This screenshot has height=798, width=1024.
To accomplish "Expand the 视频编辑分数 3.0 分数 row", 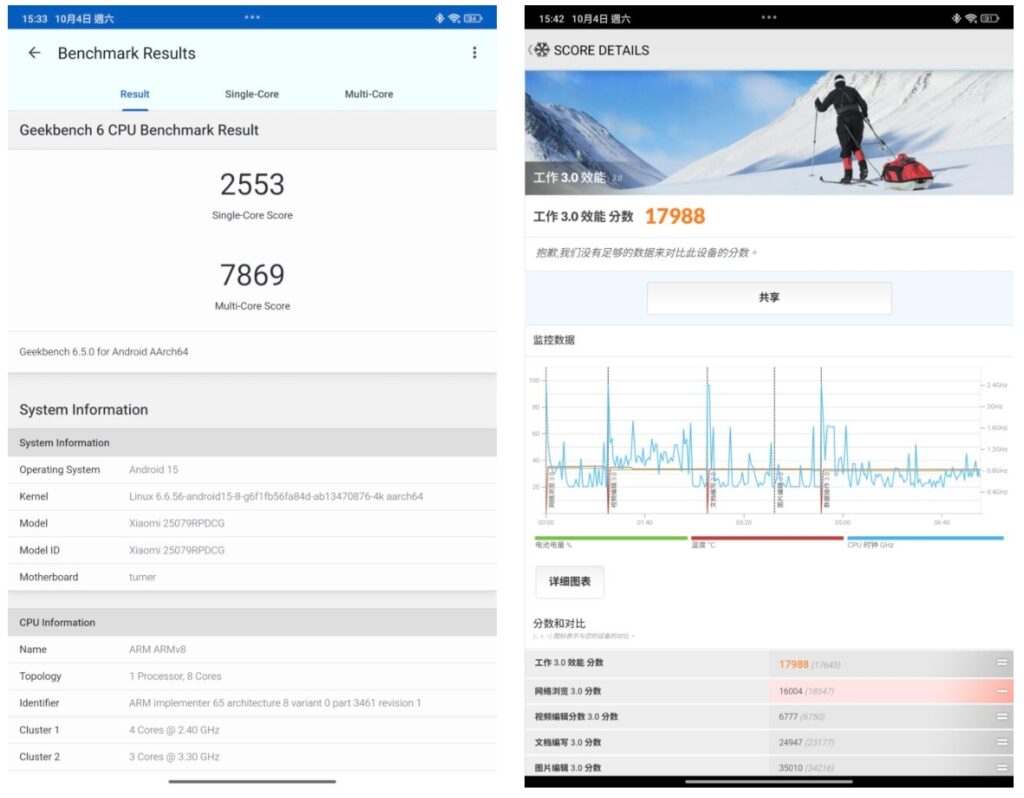I will [x=1001, y=716].
